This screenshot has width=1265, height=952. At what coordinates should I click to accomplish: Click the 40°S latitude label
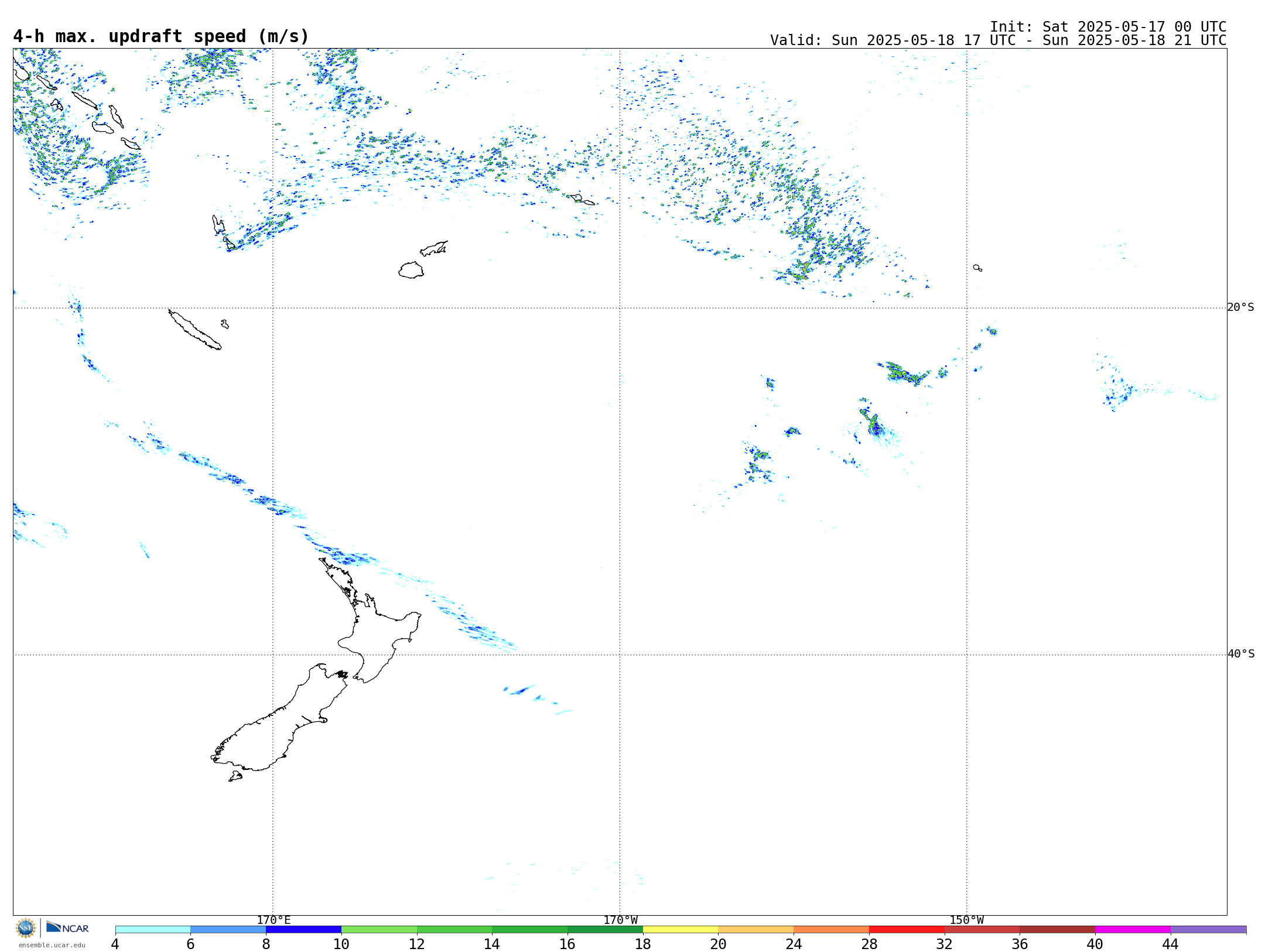[1240, 654]
